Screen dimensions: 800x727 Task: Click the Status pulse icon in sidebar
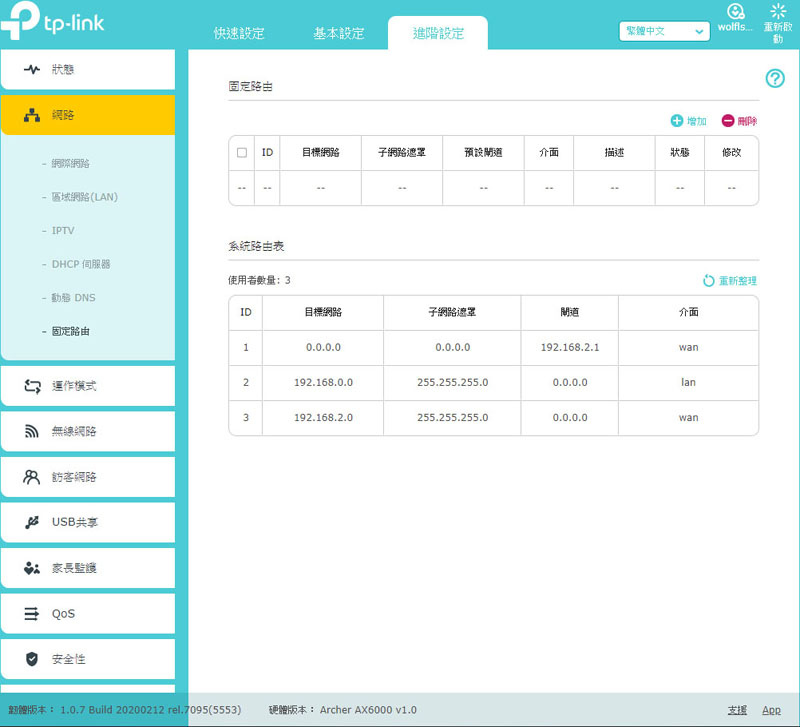32,69
